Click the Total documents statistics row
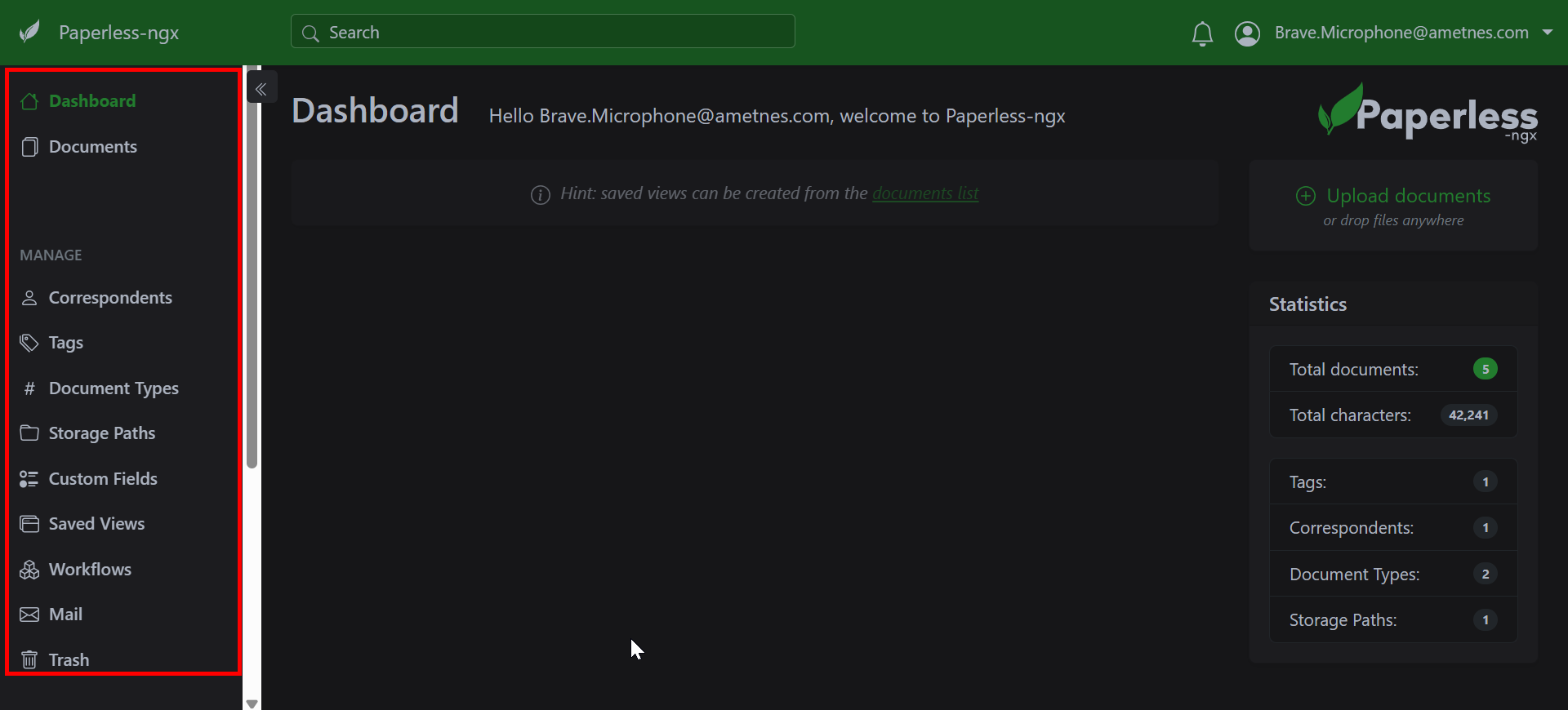This screenshot has height=710, width=1568. [x=1392, y=370]
